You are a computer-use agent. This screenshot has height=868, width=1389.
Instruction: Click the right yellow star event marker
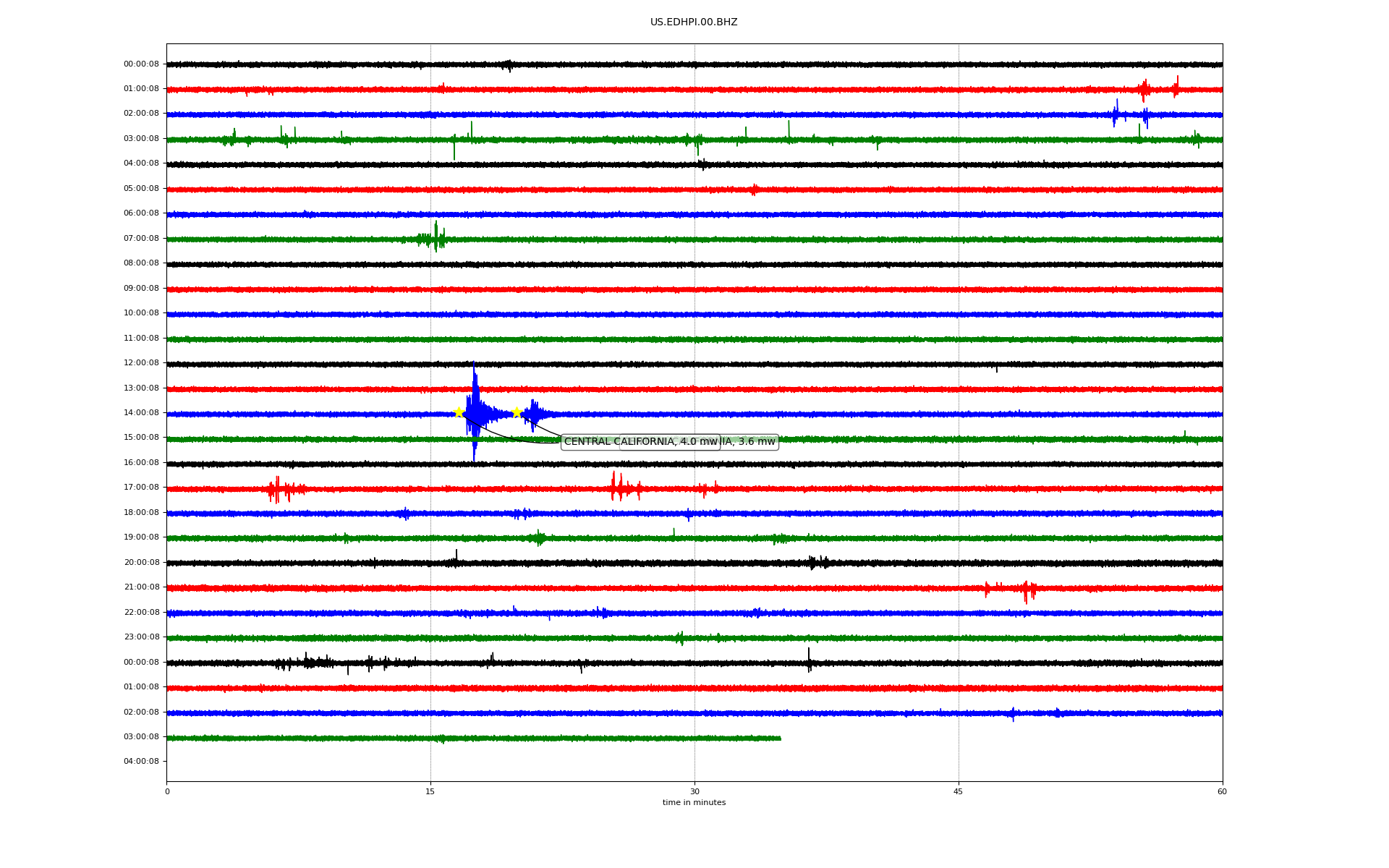pos(517,412)
